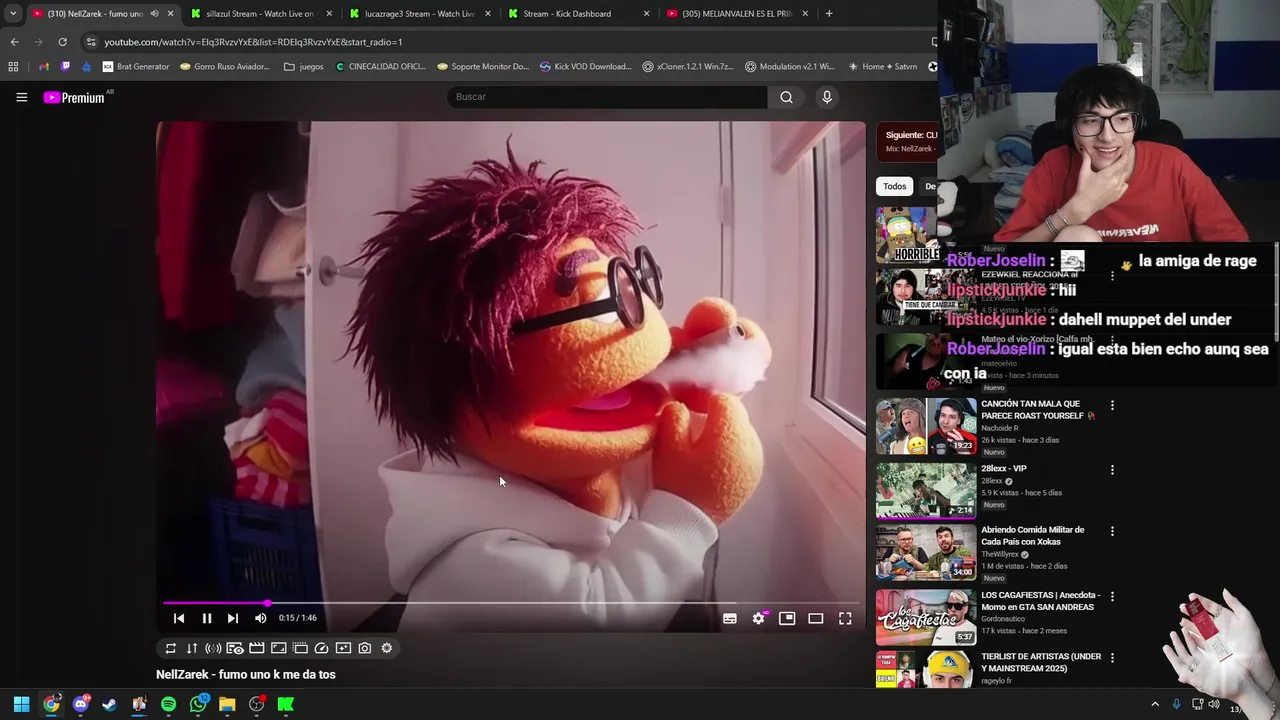Start voice search with microphone icon
The image size is (1280, 720).
tap(827, 97)
